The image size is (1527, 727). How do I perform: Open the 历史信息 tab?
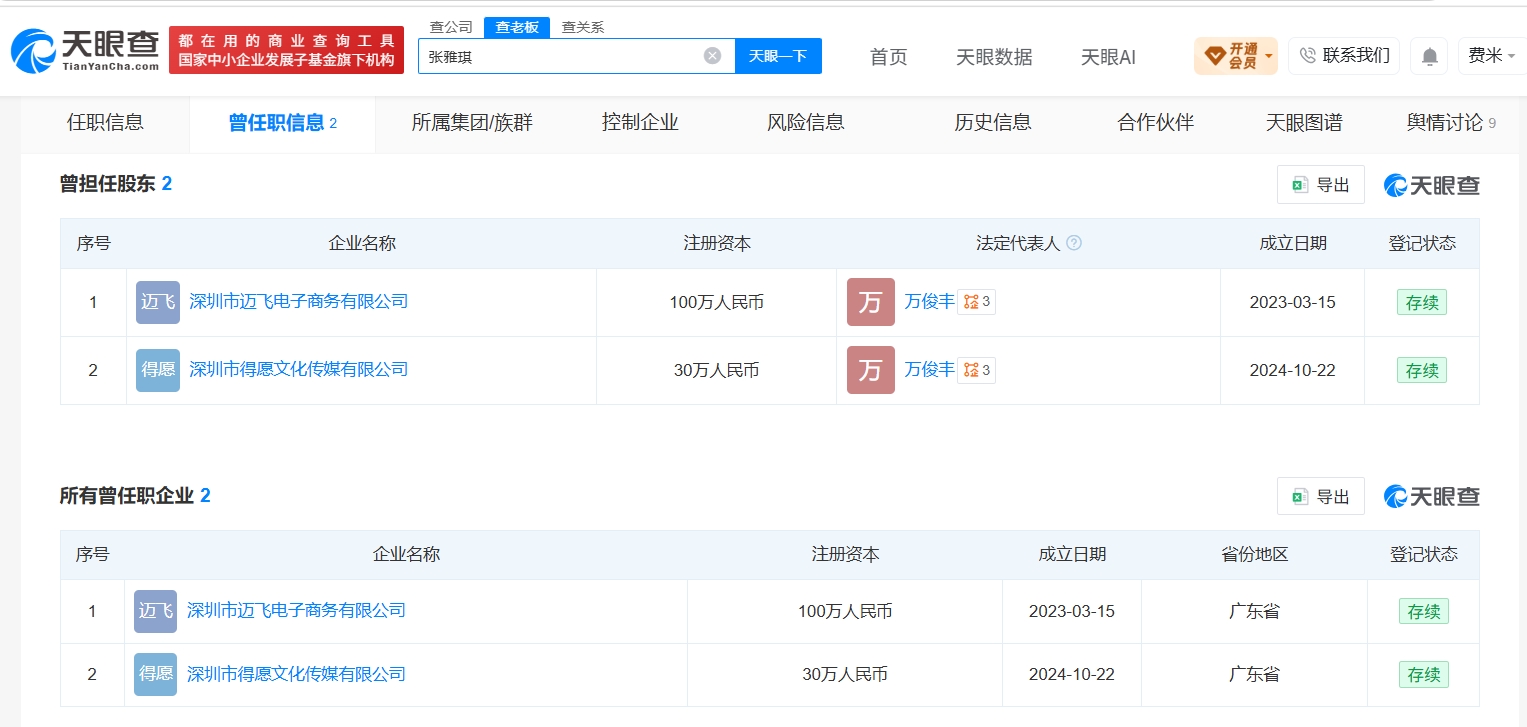[x=993, y=123]
